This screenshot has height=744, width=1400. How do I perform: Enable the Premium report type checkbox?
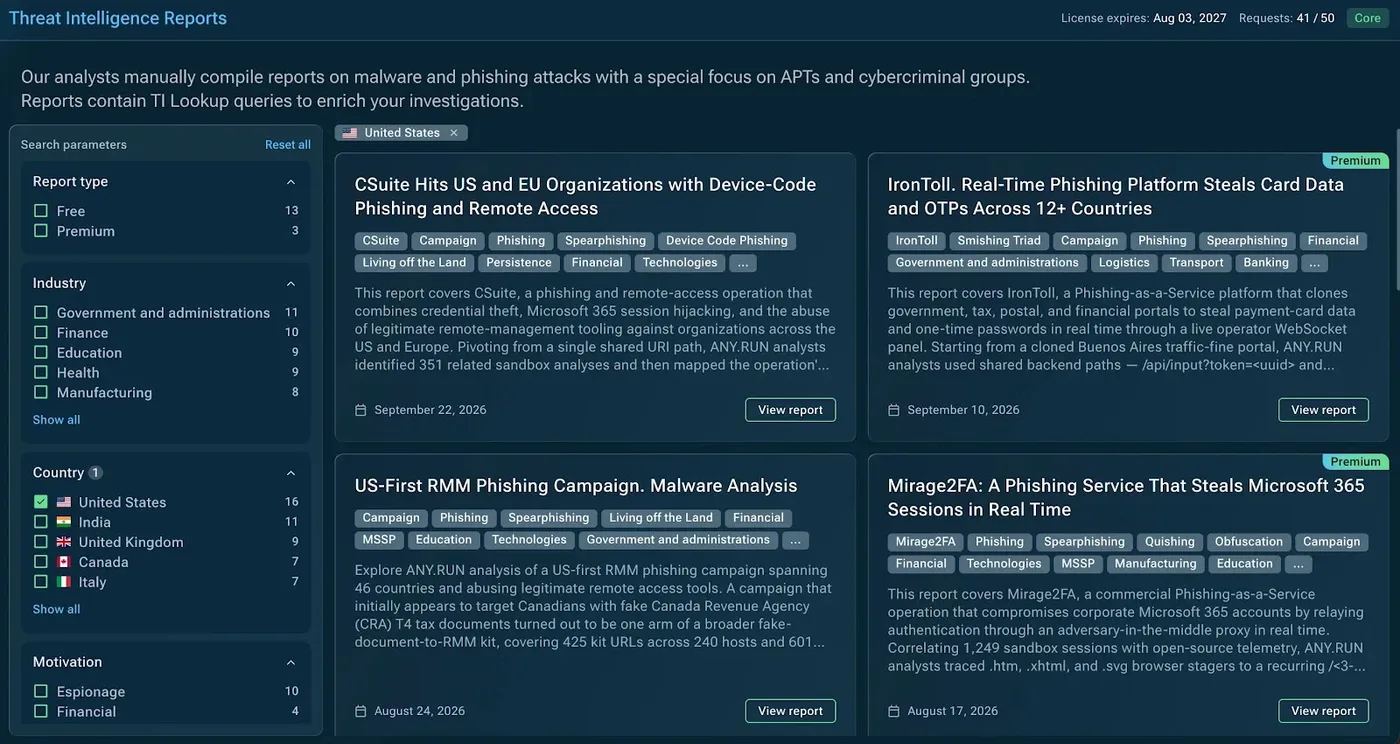click(x=41, y=231)
